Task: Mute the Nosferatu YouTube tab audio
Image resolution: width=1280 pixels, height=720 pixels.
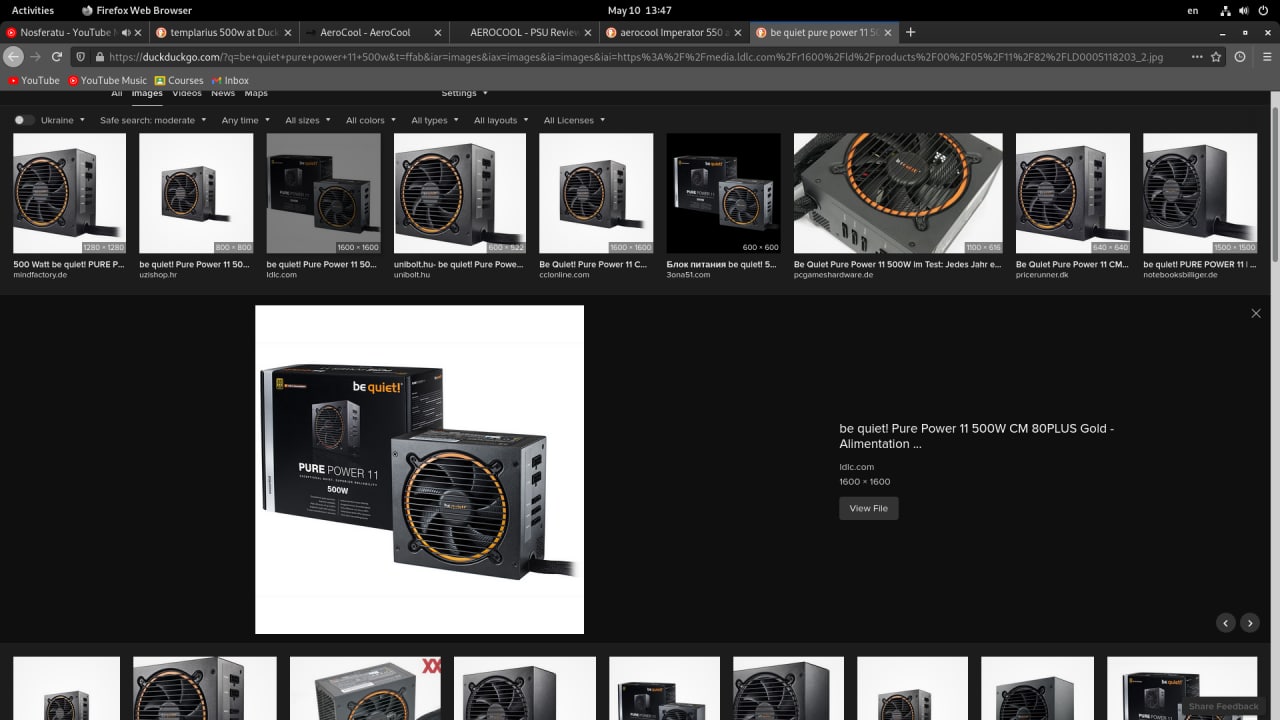Action: coord(126,33)
